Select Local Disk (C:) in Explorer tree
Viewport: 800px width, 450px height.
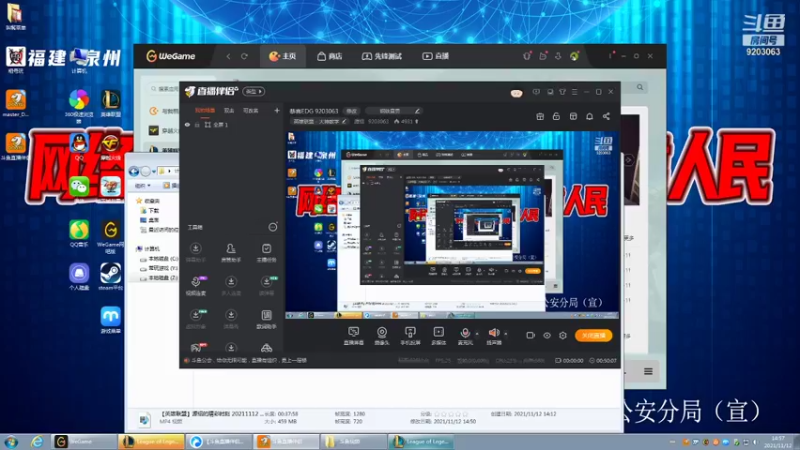[159, 259]
